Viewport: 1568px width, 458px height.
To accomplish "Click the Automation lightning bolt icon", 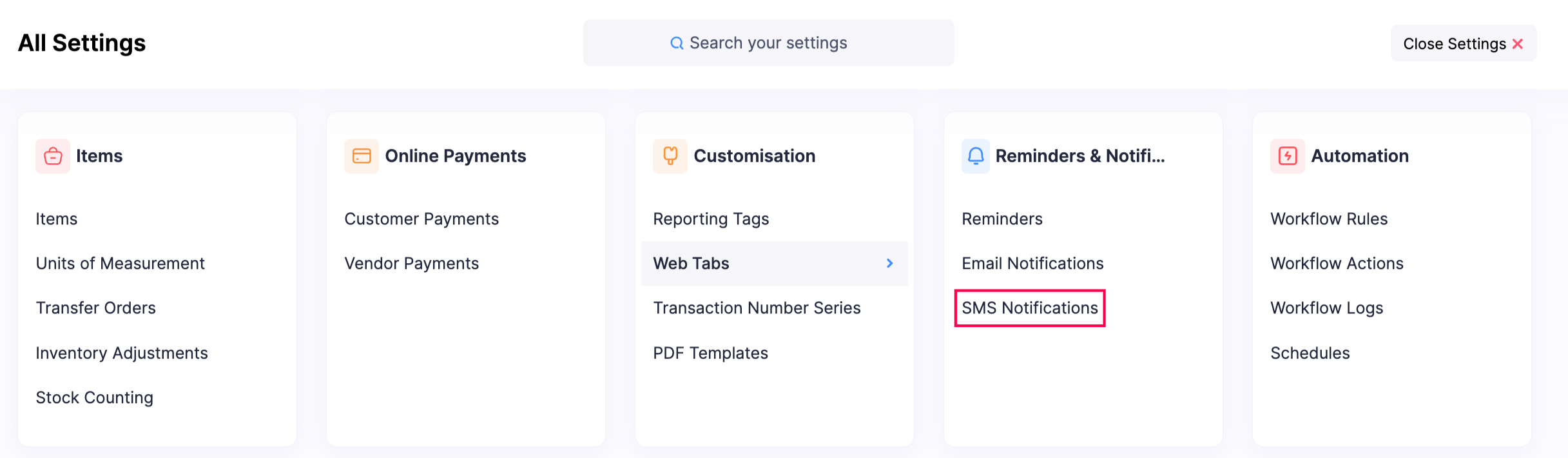I will pyautogui.click(x=1288, y=156).
